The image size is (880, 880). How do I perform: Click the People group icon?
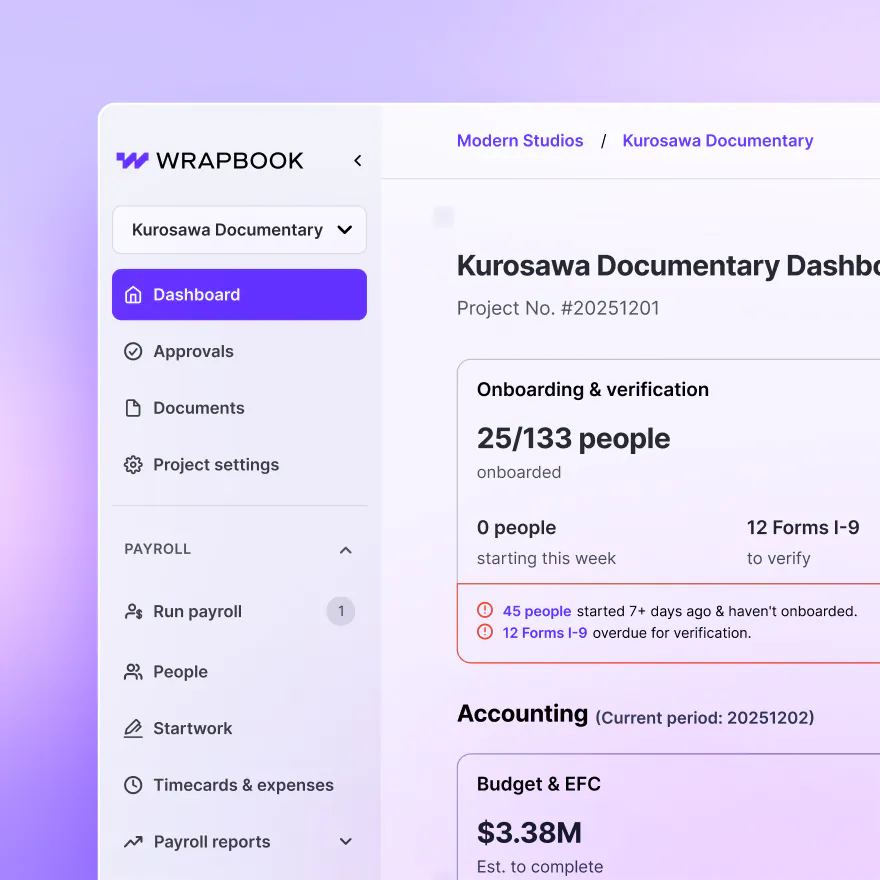click(x=133, y=672)
